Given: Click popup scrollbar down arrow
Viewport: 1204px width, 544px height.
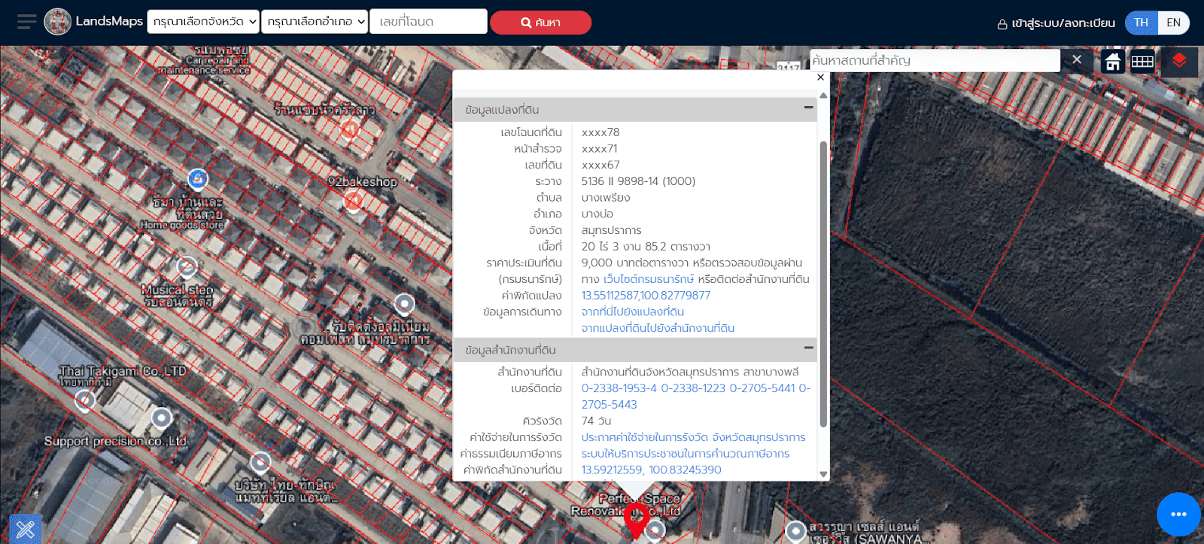Looking at the screenshot, I should coord(823,474).
